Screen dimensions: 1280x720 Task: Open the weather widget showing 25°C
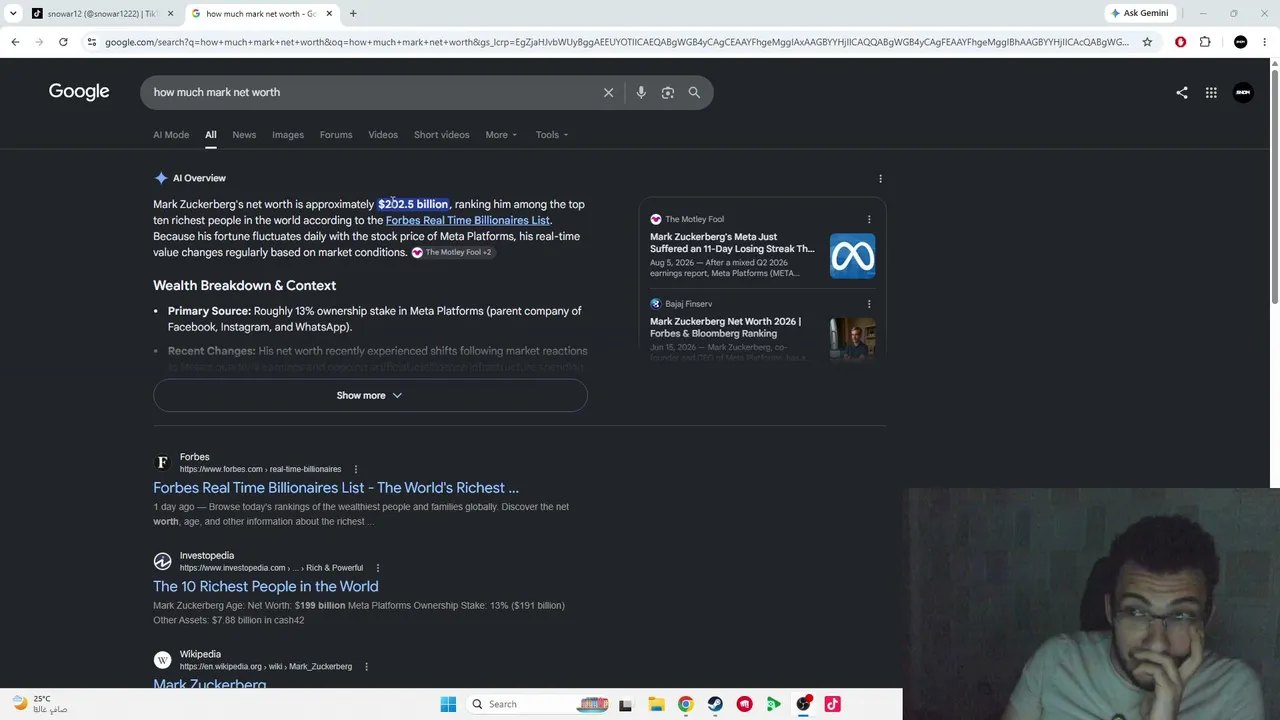tap(40, 704)
